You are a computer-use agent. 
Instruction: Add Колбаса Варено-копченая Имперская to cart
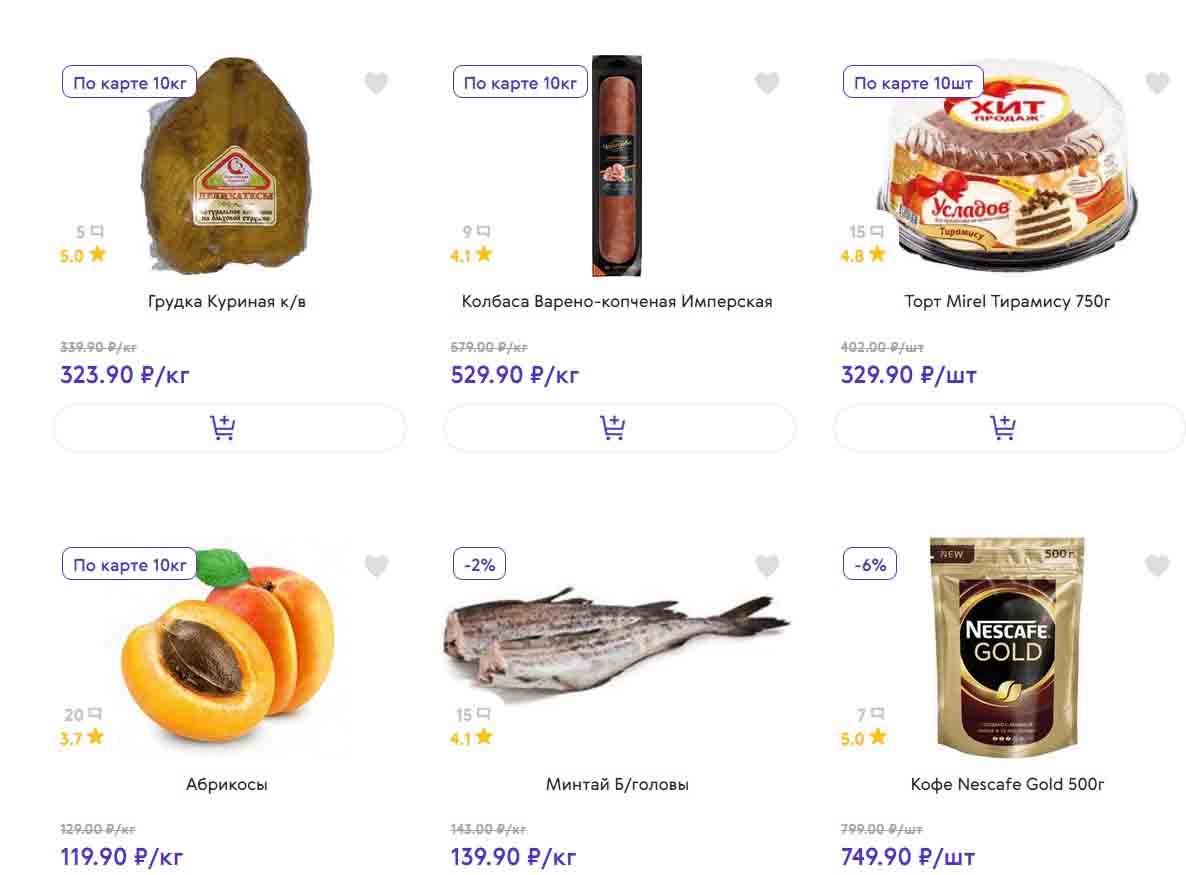[619, 428]
